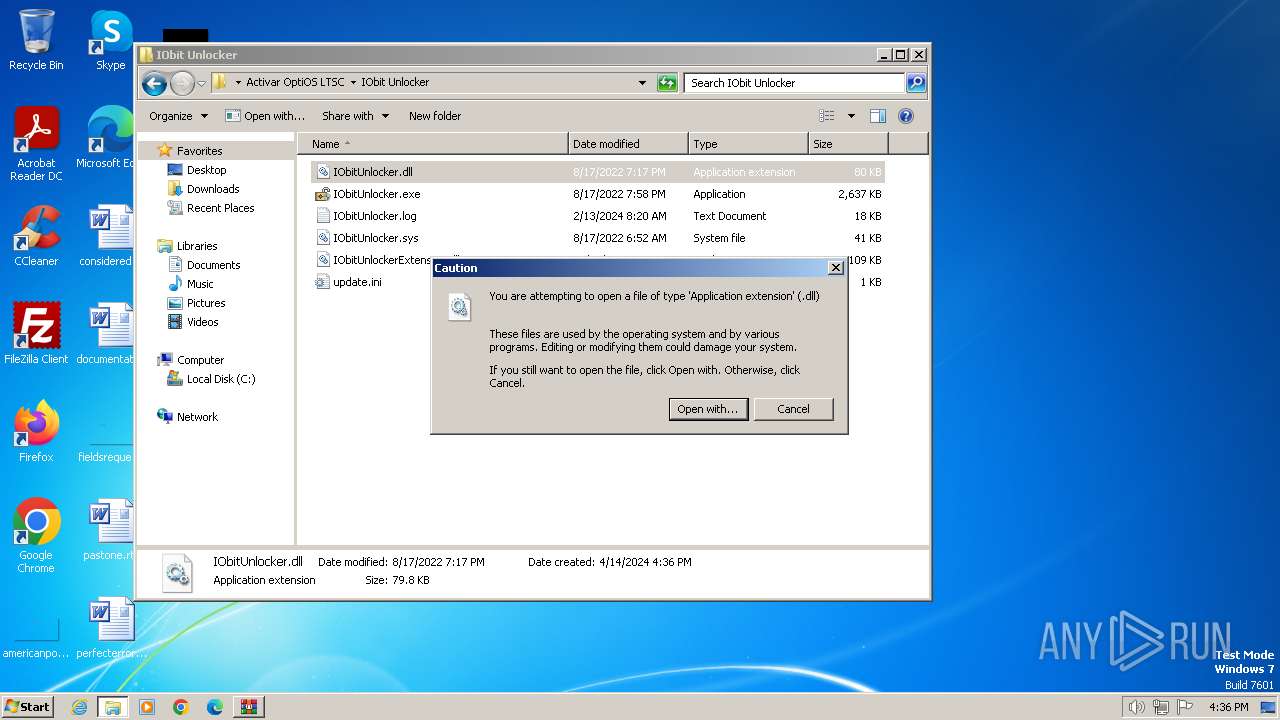Click the Open with... button in the Caution dialog

click(x=708, y=409)
